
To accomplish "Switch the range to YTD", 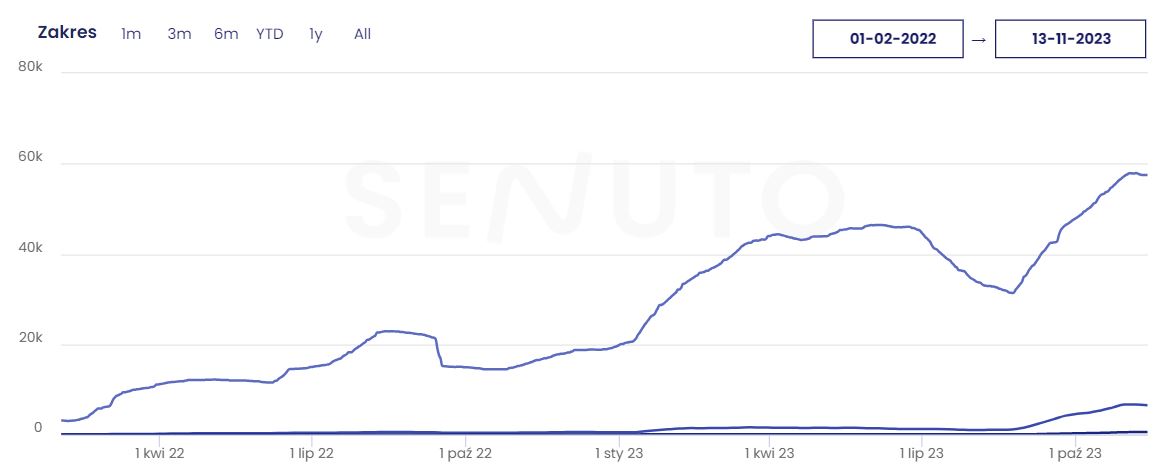I will 270,34.
